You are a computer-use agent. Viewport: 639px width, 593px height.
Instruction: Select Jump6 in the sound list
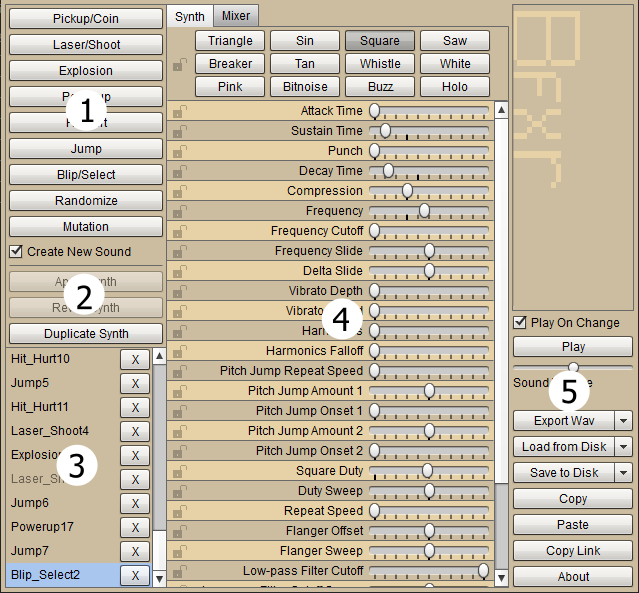click(x=30, y=503)
